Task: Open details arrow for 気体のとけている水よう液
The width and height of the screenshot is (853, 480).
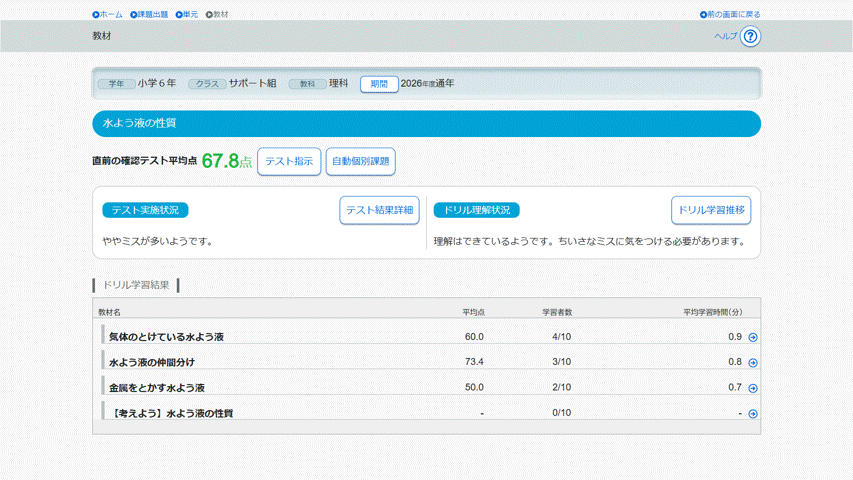Action: point(753,337)
